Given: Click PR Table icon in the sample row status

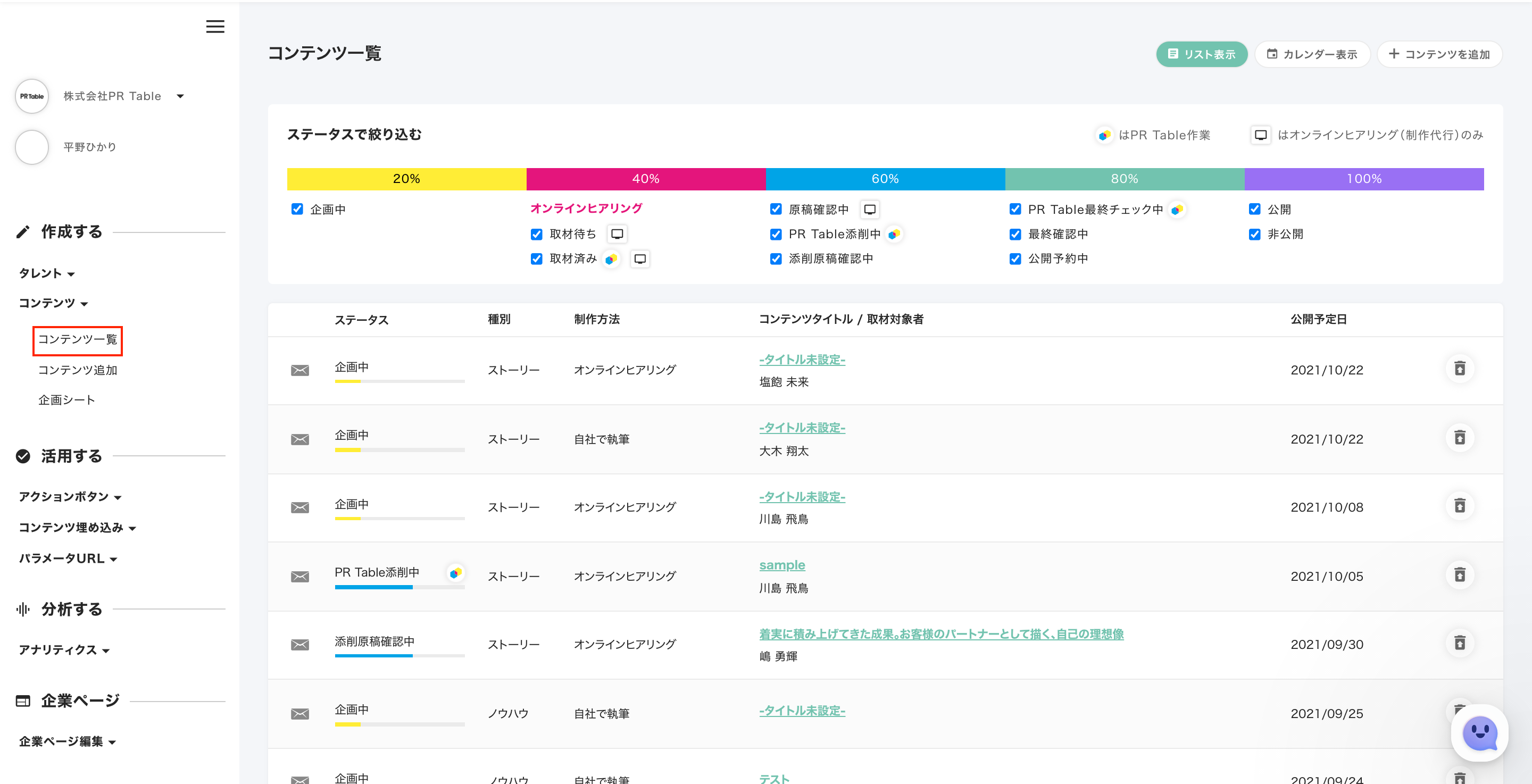Looking at the screenshot, I should point(455,573).
